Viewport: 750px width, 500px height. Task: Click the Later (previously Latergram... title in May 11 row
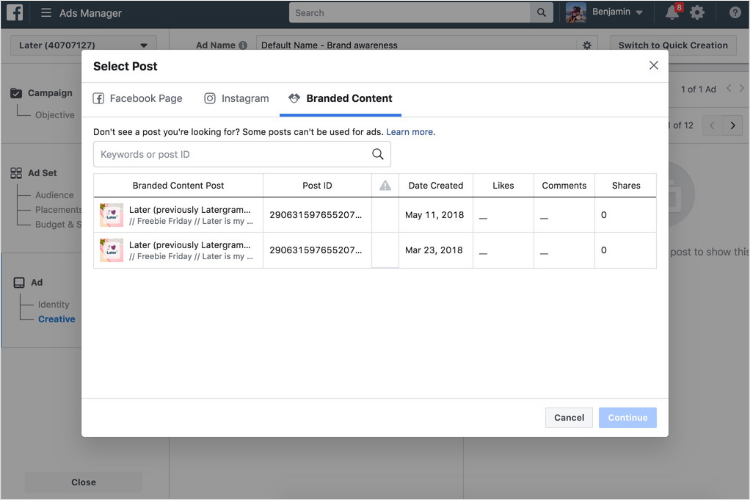click(190, 210)
